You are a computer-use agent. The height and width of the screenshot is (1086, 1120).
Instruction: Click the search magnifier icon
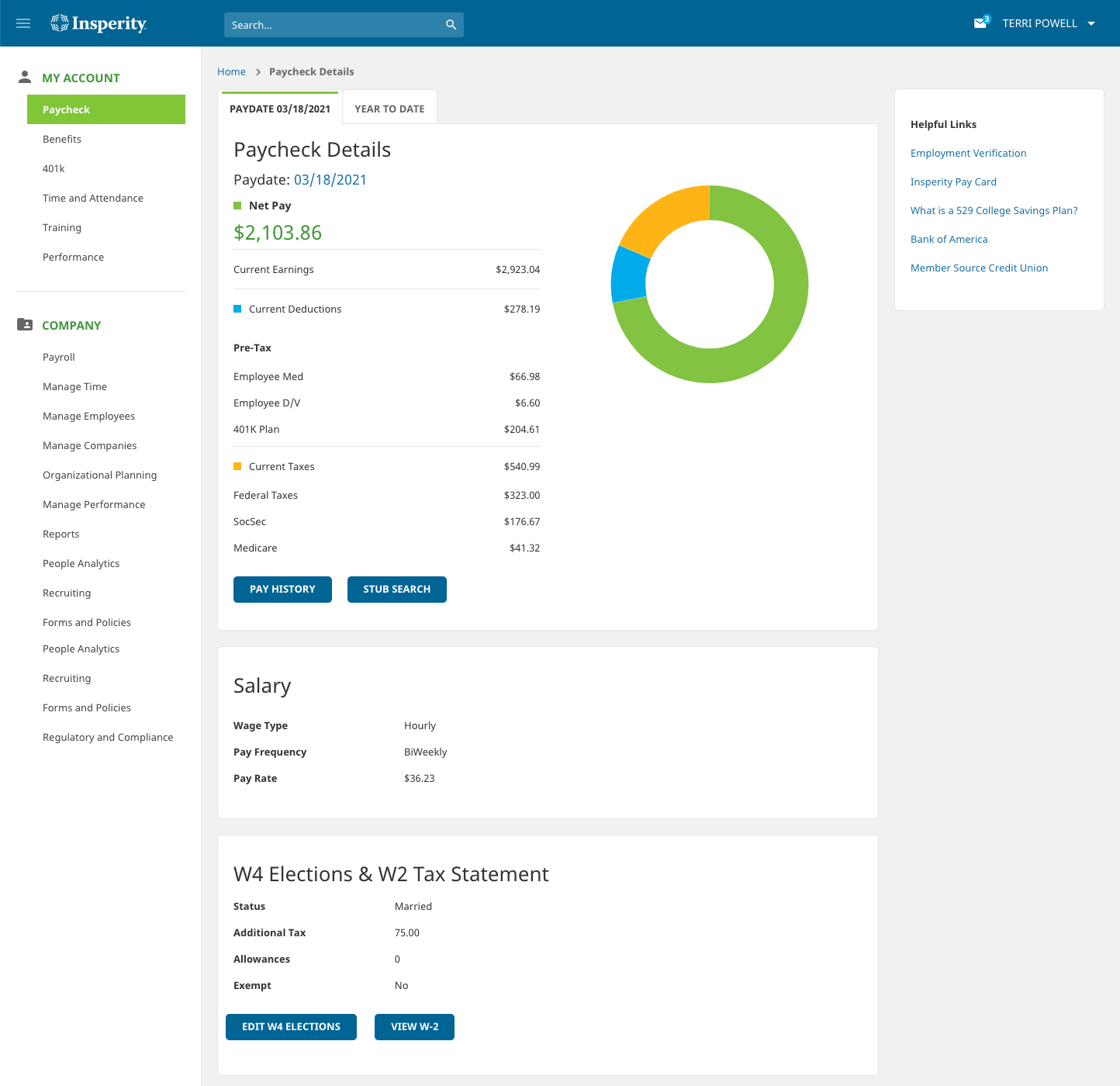tap(450, 24)
